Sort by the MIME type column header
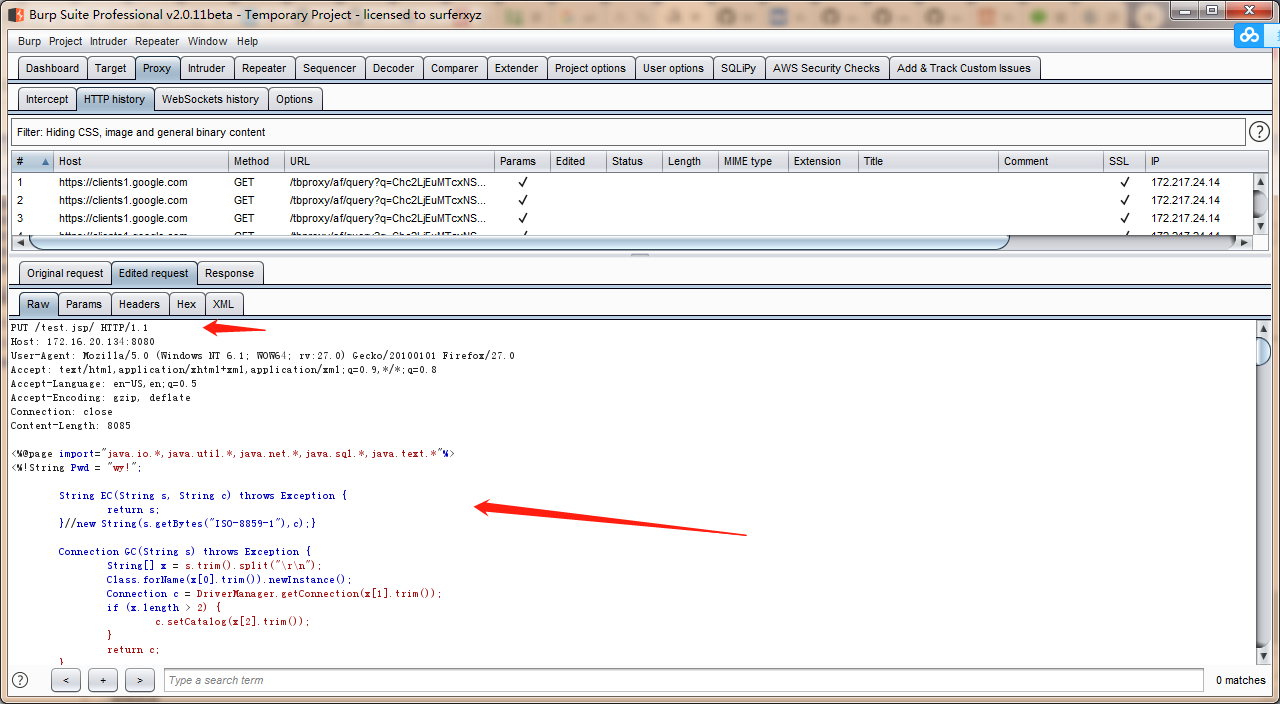Image resolution: width=1280 pixels, height=704 pixels. click(753, 161)
